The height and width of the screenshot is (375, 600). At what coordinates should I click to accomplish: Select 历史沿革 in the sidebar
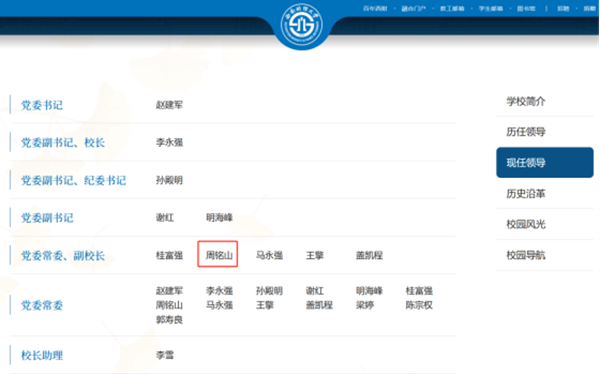526,194
